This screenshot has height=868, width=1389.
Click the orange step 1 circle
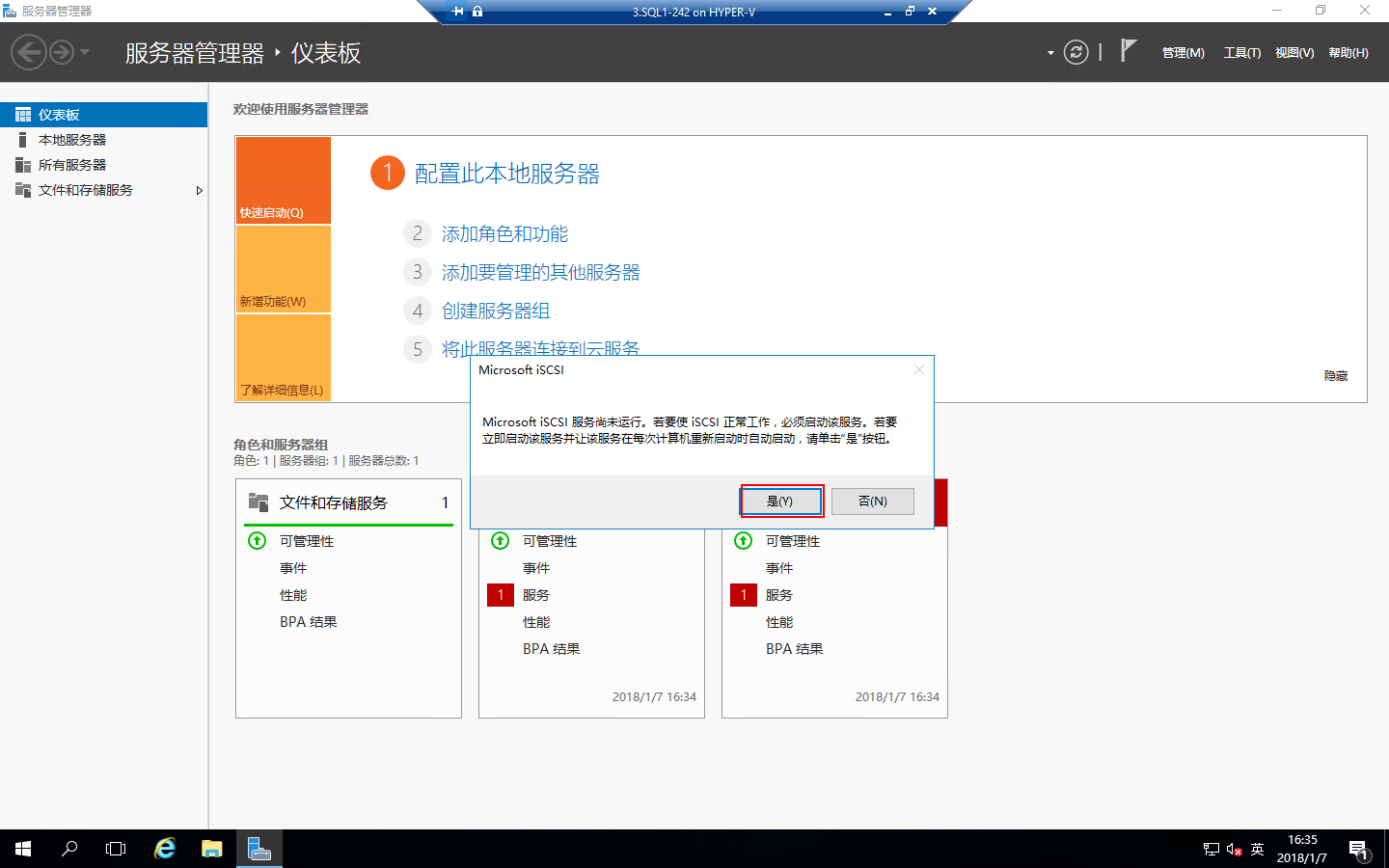388,173
